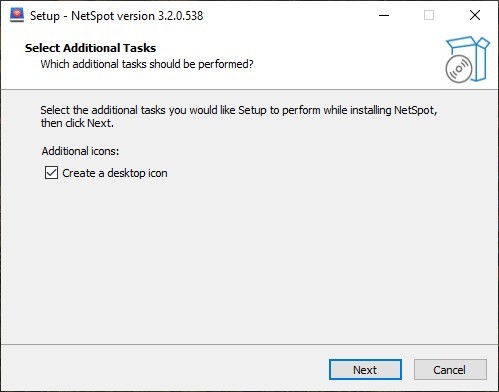
Task: Close the NetSpot Setup window
Action: pyautogui.click(x=475, y=15)
